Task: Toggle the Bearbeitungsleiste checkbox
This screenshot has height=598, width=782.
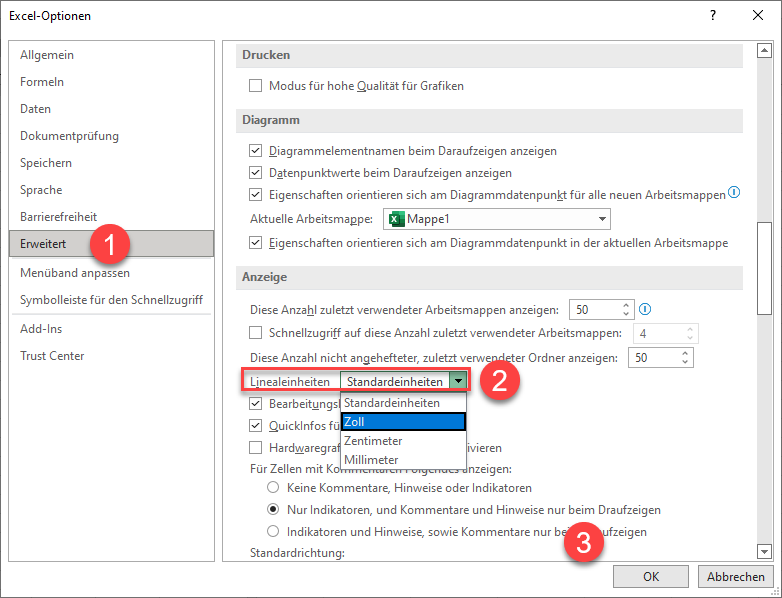Action: [x=255, y=403]
